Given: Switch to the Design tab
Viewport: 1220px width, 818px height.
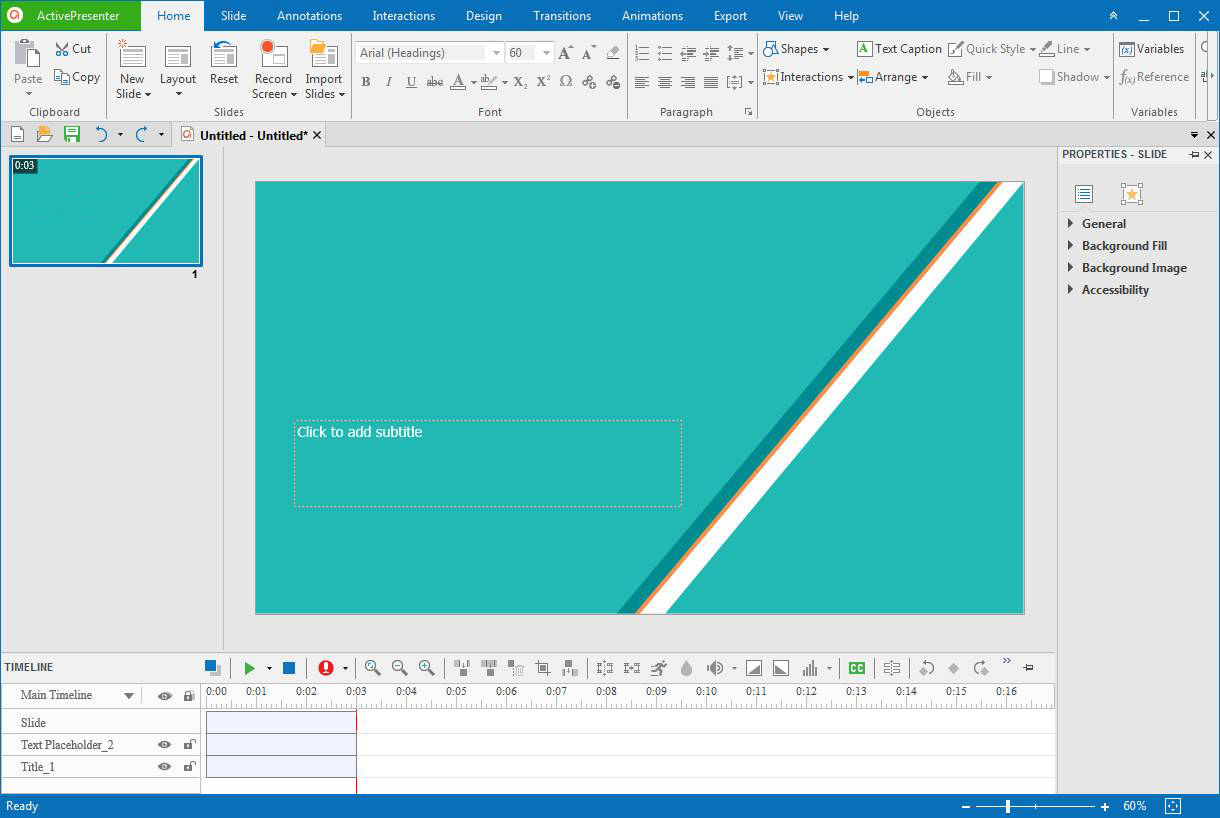Looking at the screenshot, I should point(484,16).
